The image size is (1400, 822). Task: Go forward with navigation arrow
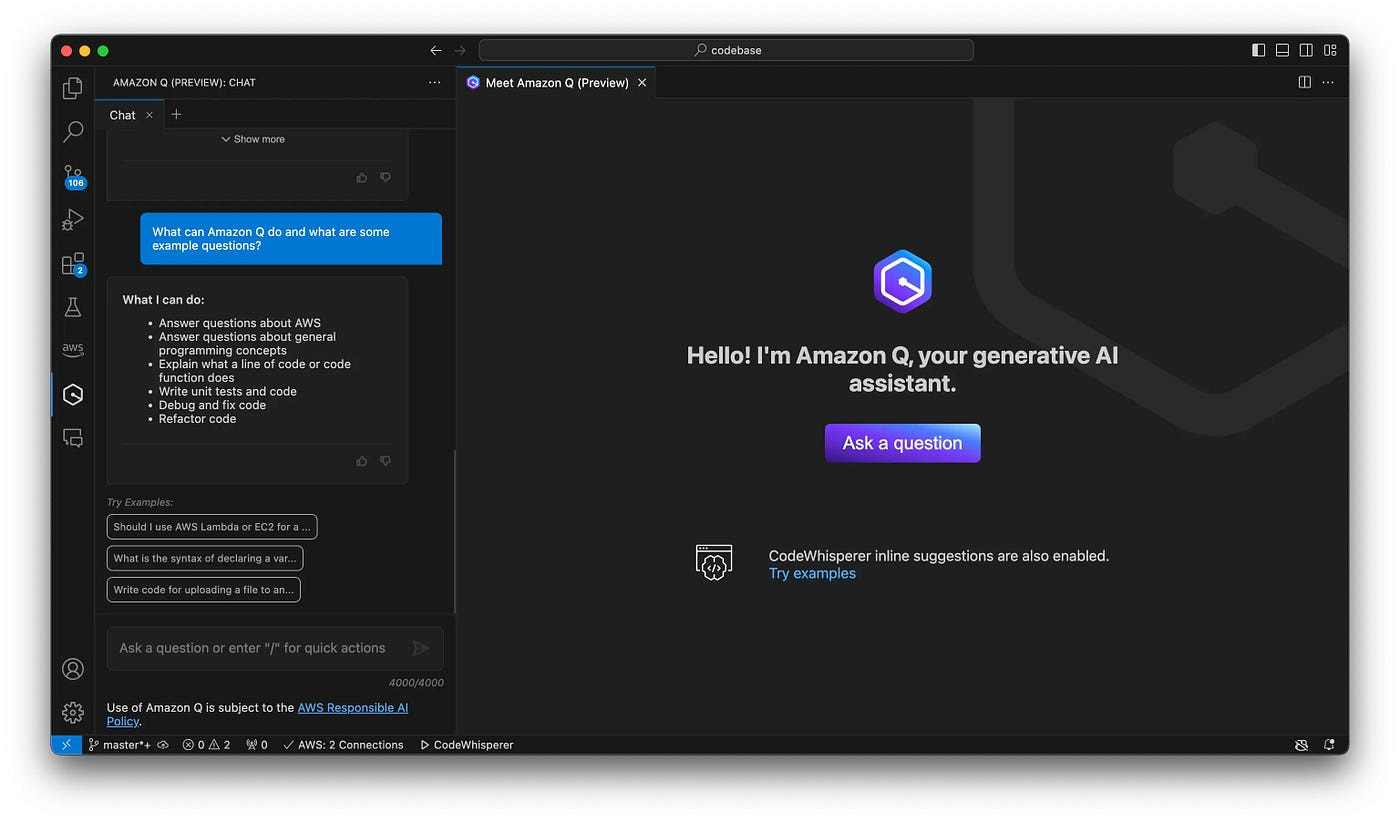point(460,50)
